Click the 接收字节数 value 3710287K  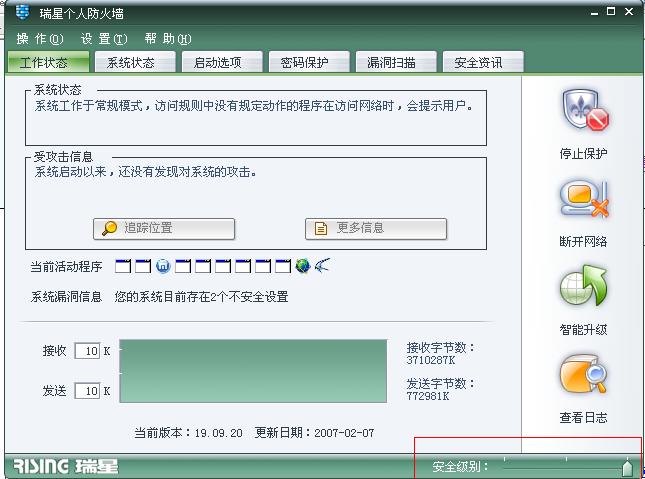pyautogui.click(x=431, y=360)
